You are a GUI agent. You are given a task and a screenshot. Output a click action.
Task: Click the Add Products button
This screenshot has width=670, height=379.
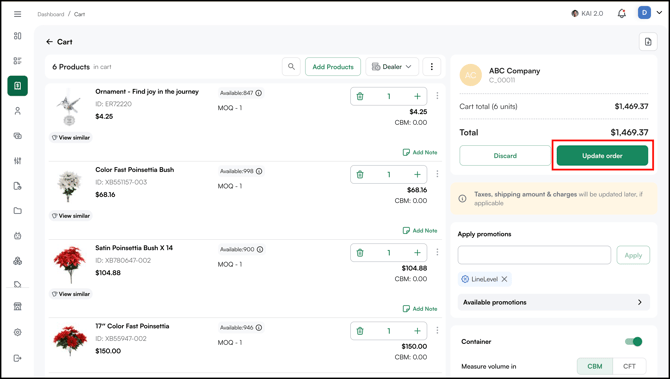click(x=333, y=67)
